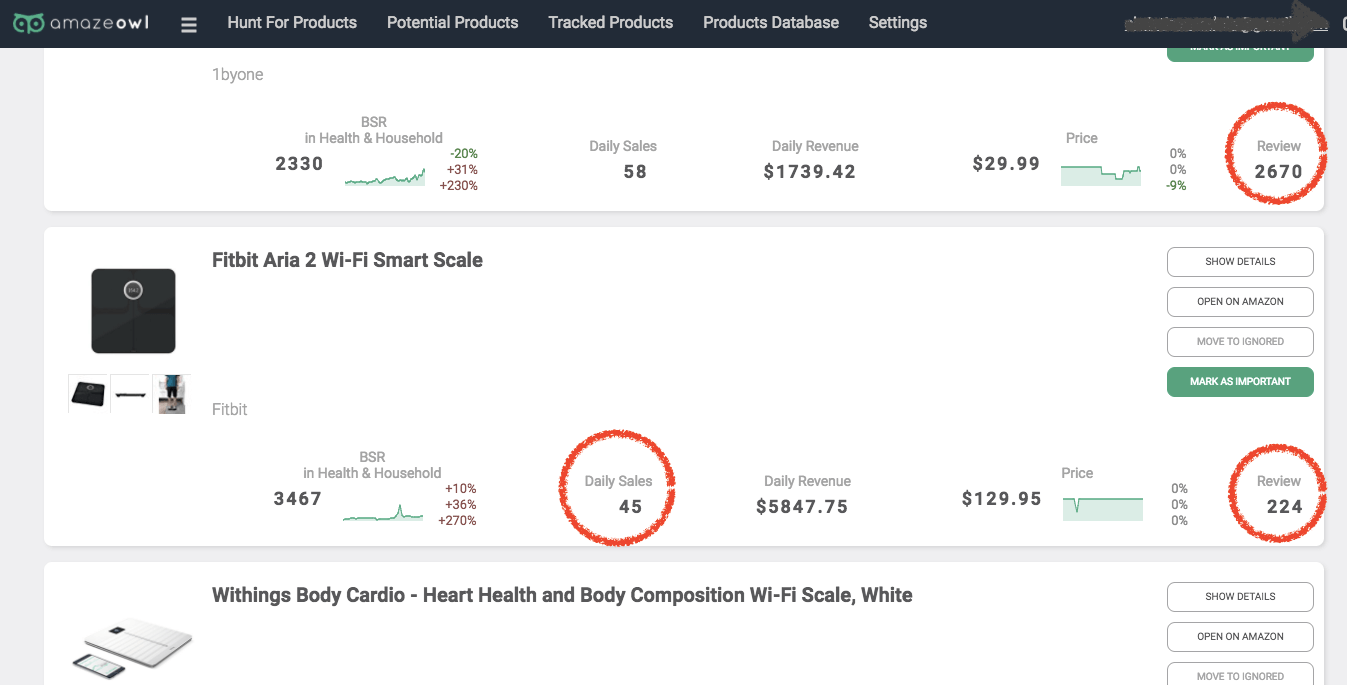Click the BSR sparkline chart for 1byone
This screenshot has height=685, width=1347.
click(385, 176)
